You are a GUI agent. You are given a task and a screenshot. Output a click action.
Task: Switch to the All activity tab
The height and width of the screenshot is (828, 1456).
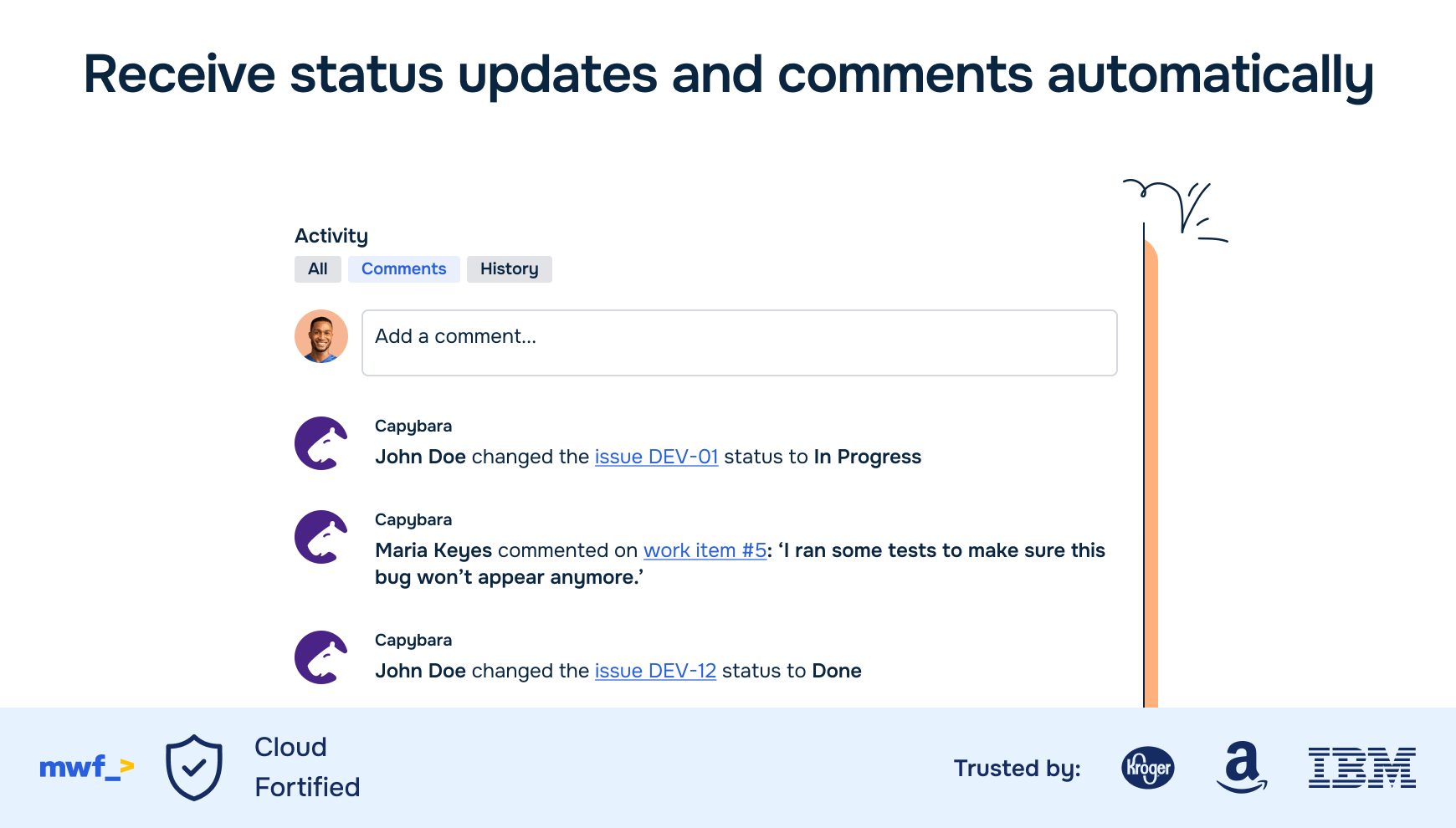(318, 269)
